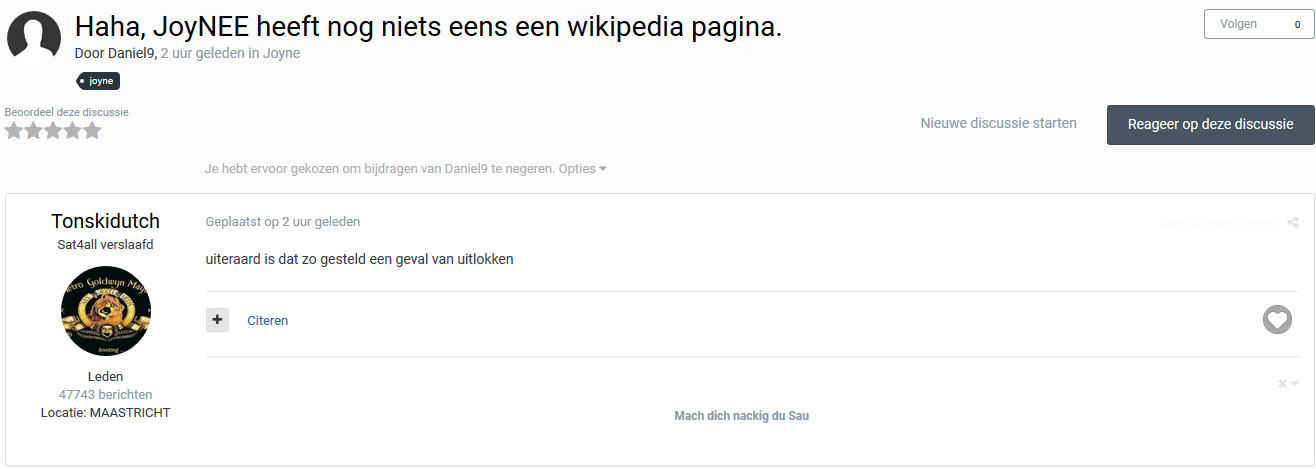The width and height of the screenshot is (1316, 469).
Task: Click the Sat4all verslaafd rank text
Action: coord(105,244)
